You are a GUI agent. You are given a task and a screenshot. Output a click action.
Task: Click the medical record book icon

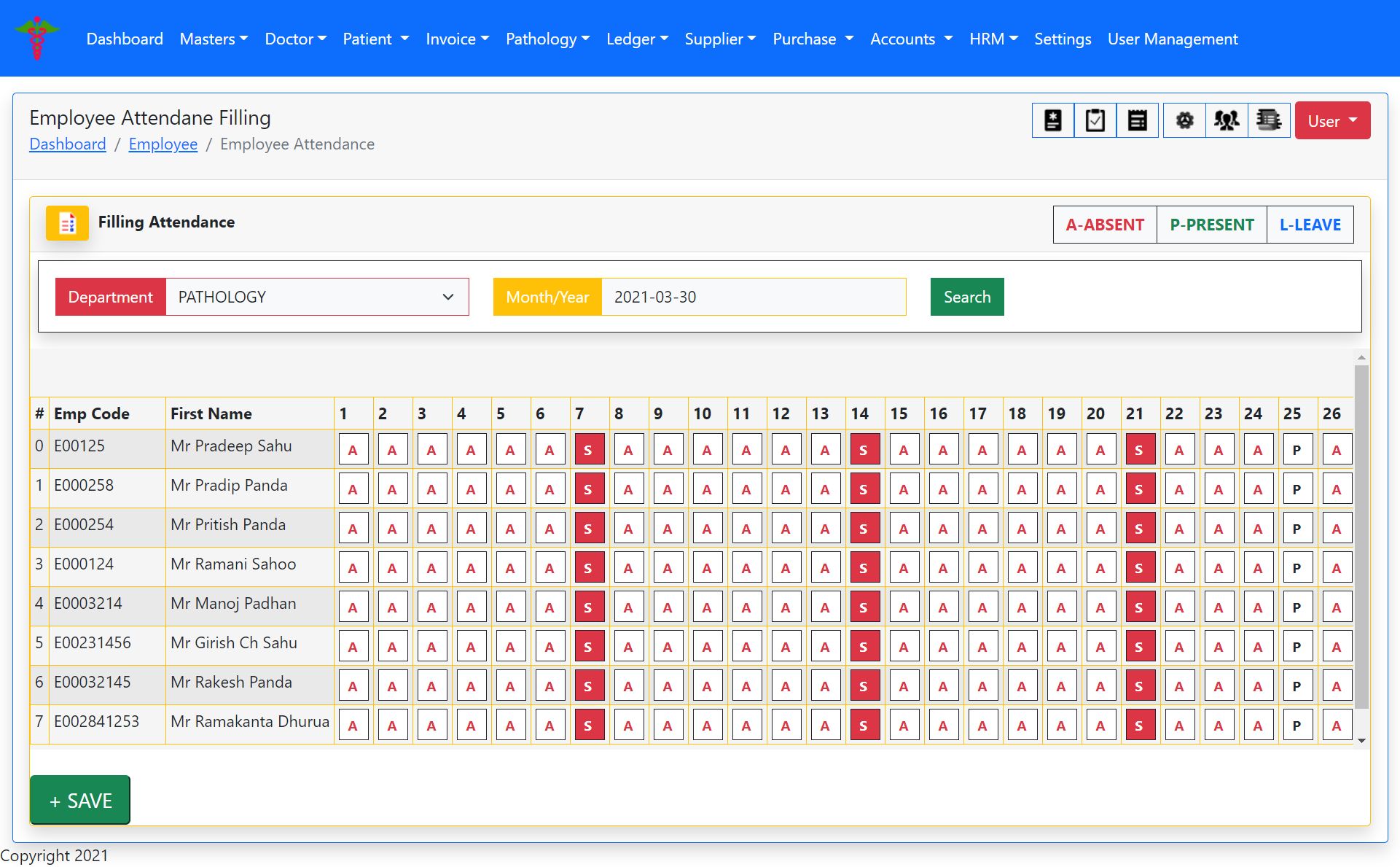click(x=1052, y=120)
